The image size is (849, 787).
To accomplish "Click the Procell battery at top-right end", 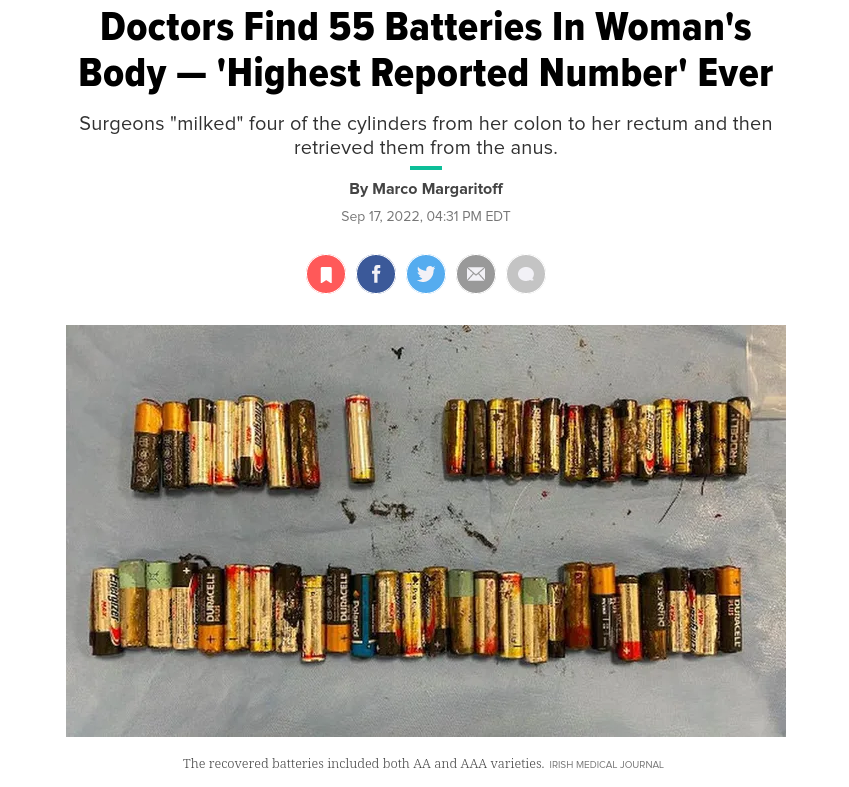I will 737,437.
